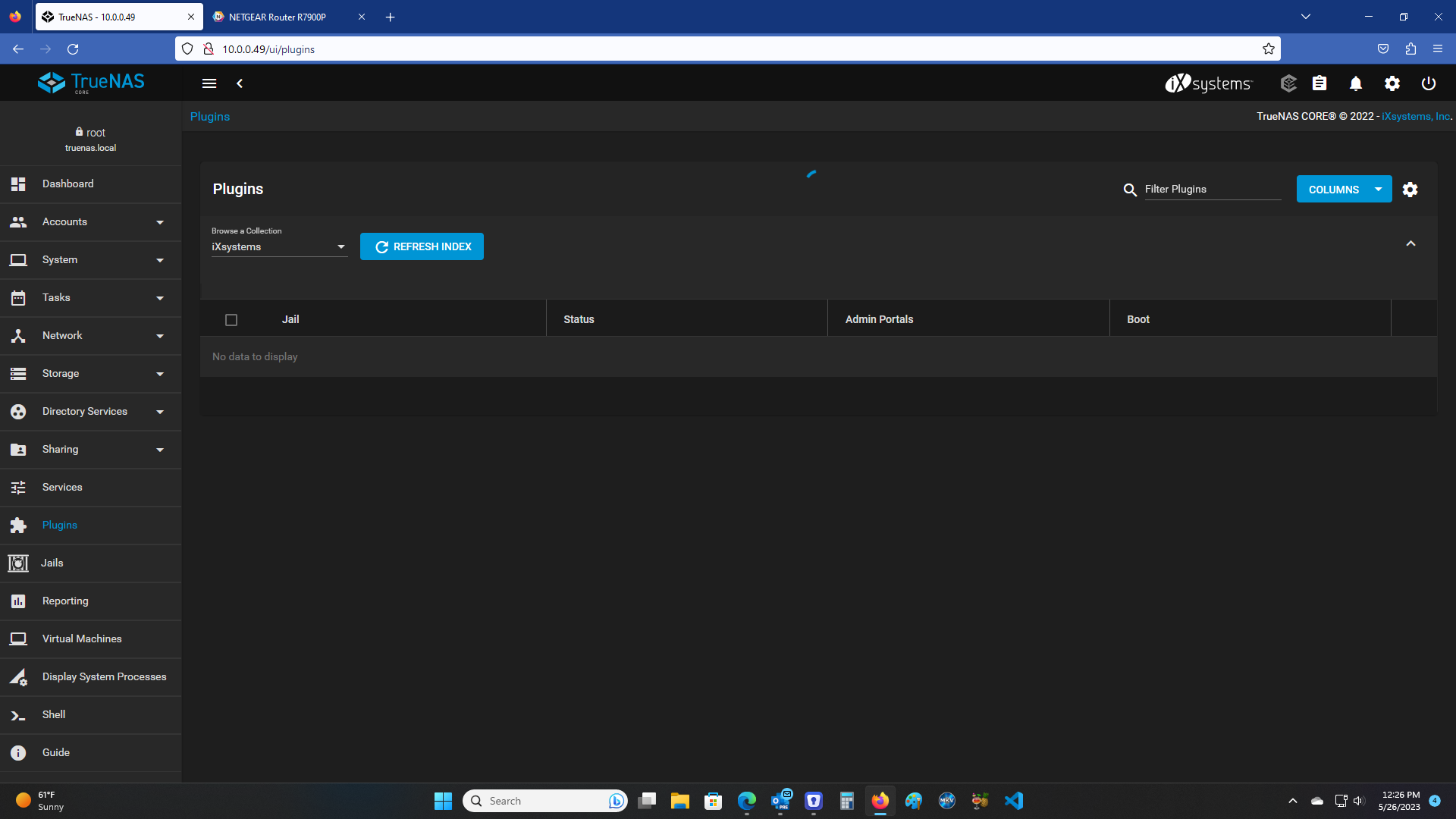This screenshot has height=819, width=1456.
Task: Open the notifications bell icon
Action: 1356,83
